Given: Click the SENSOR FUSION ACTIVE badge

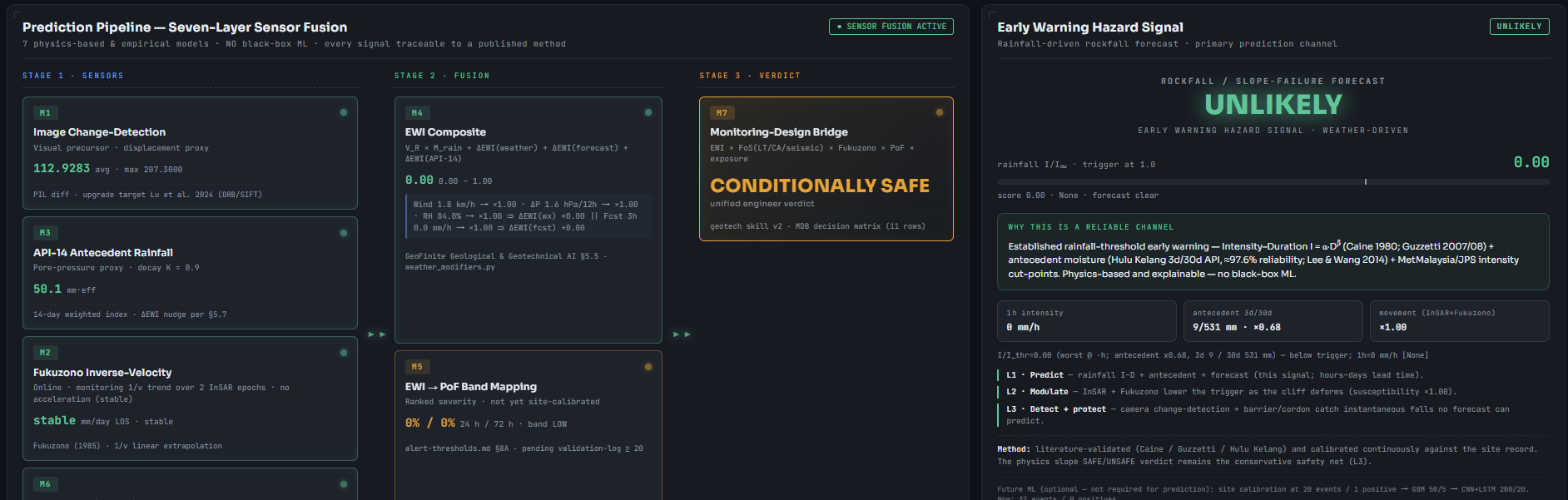Looking at the screenshot, I should pyautogui.click(x=891, y=27).
